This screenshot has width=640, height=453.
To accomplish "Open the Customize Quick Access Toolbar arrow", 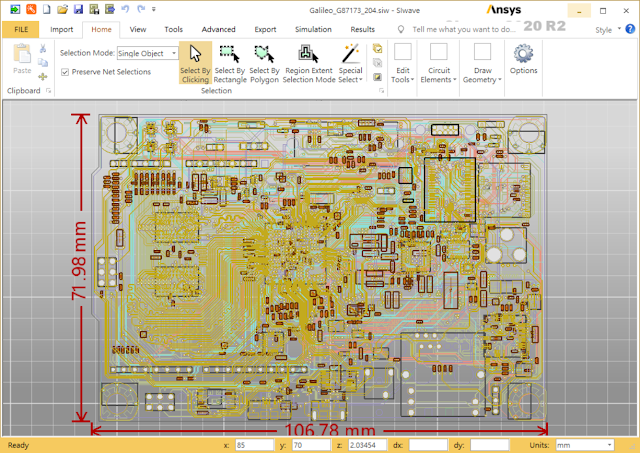I will tap(154, 9).
